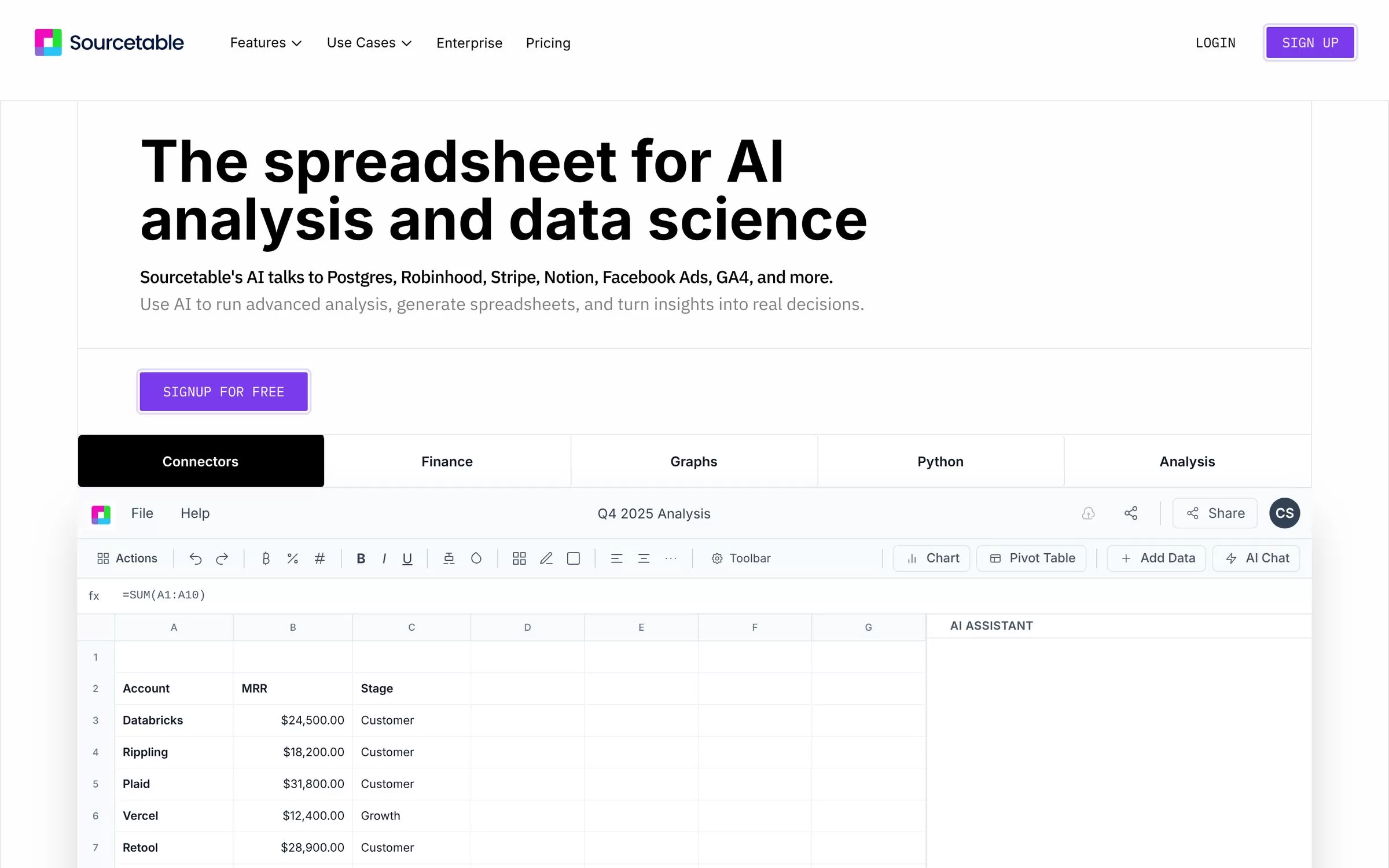This screenshot has width=1389, height=868.
Task: Click the redo arrow icon
Action: 222,558
